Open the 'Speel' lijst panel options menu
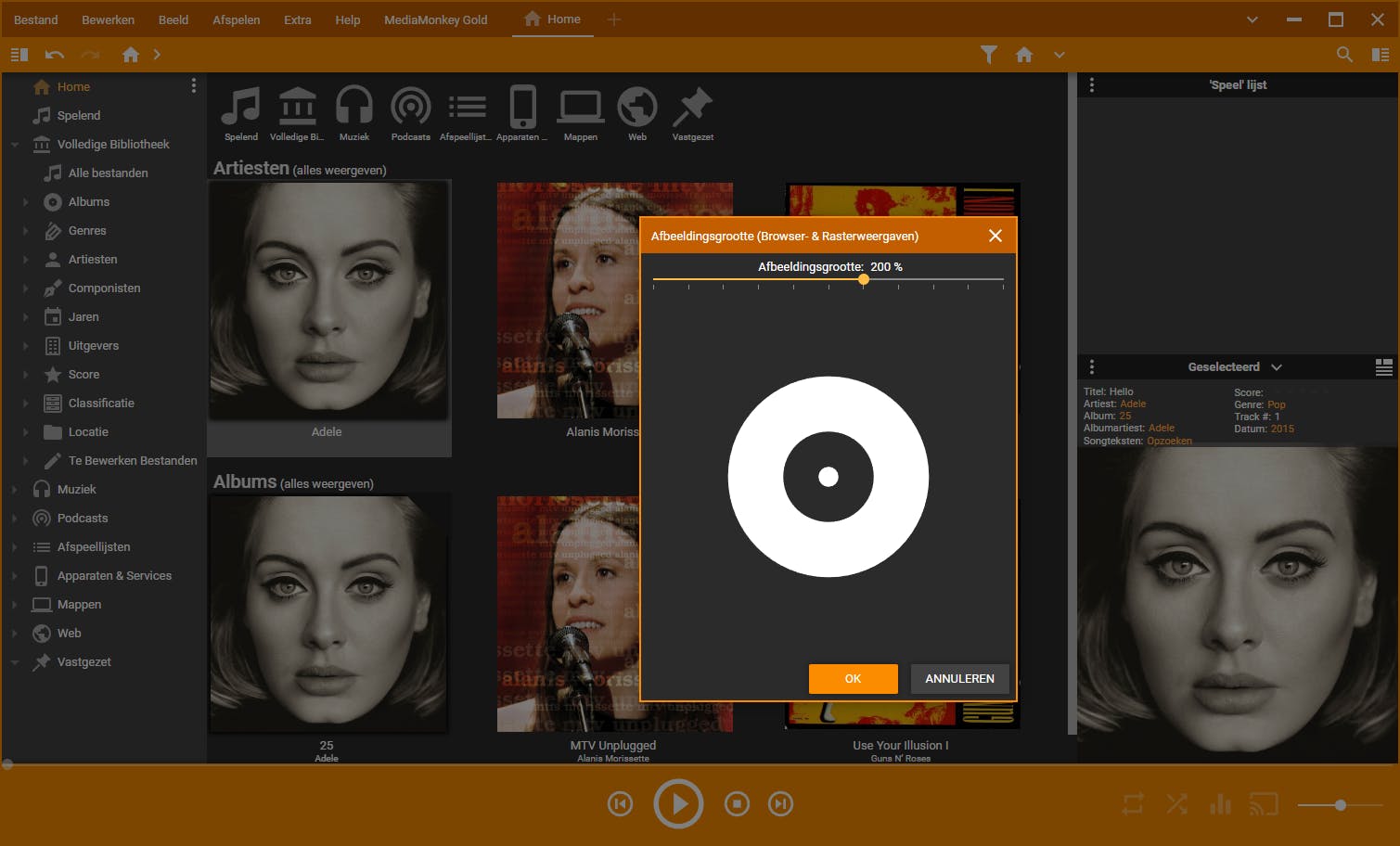 pyautogui.click(x=1092, y=84)
